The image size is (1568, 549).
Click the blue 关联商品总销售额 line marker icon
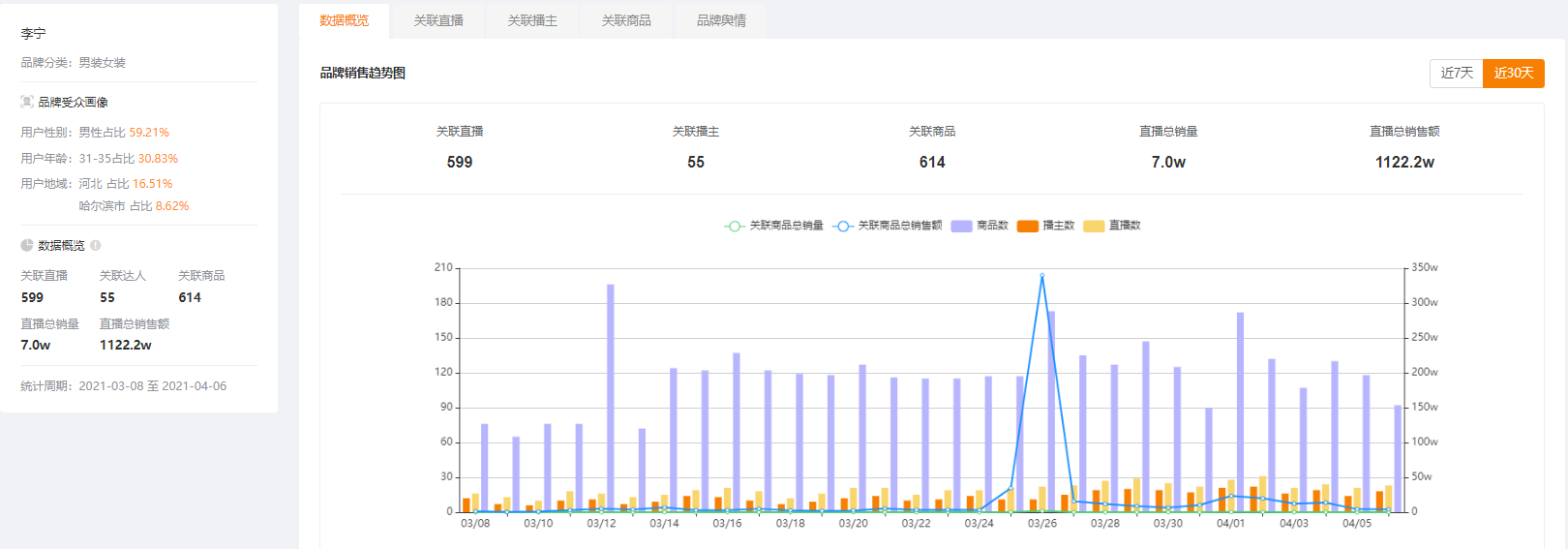click(x=843, y=226)
